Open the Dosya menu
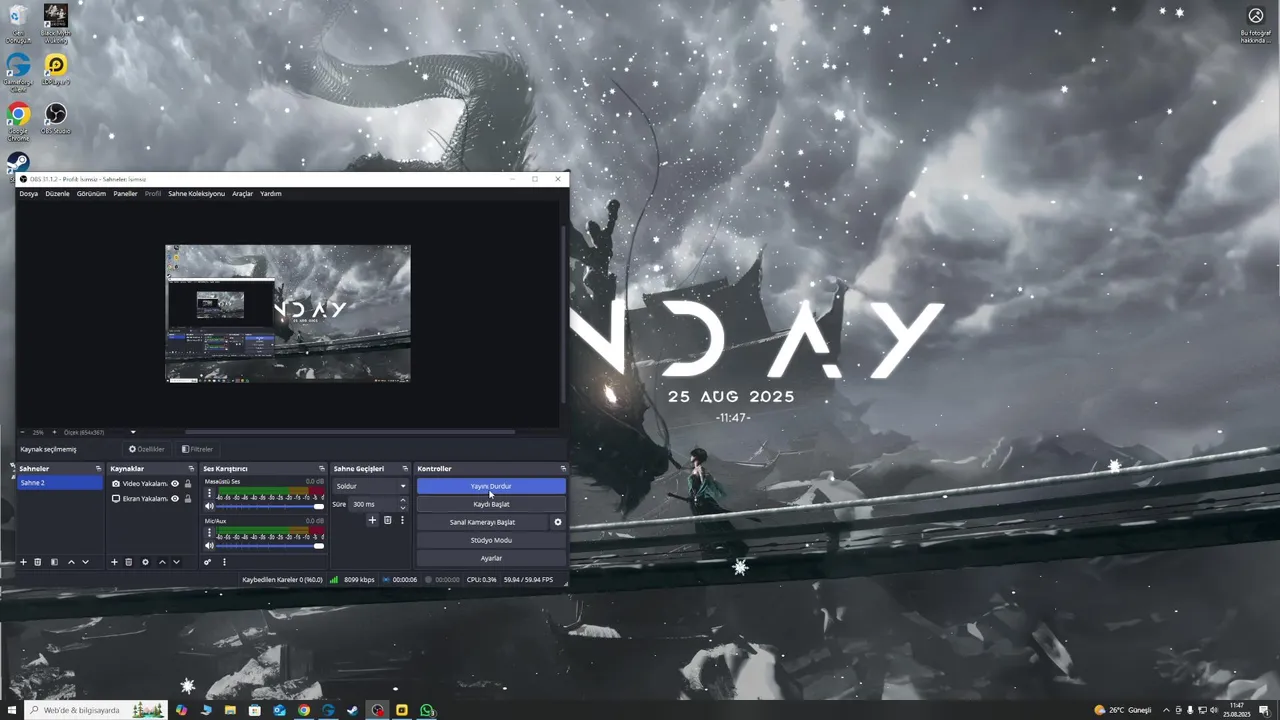This screenshot has height=720, width=1280. pos(28,194)
